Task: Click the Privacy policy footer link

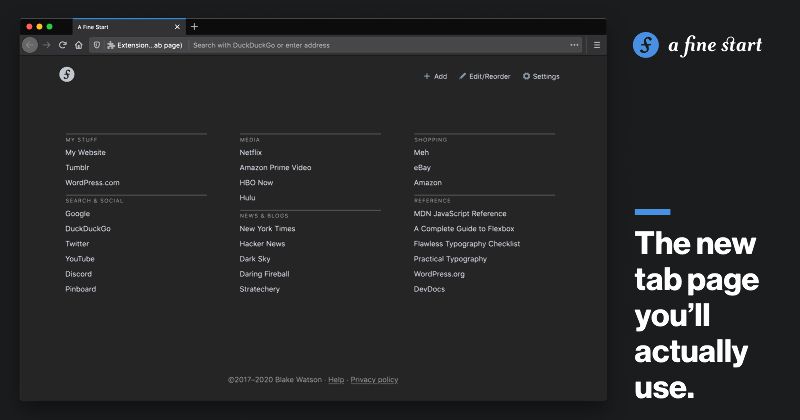Action: pos(374,380)
